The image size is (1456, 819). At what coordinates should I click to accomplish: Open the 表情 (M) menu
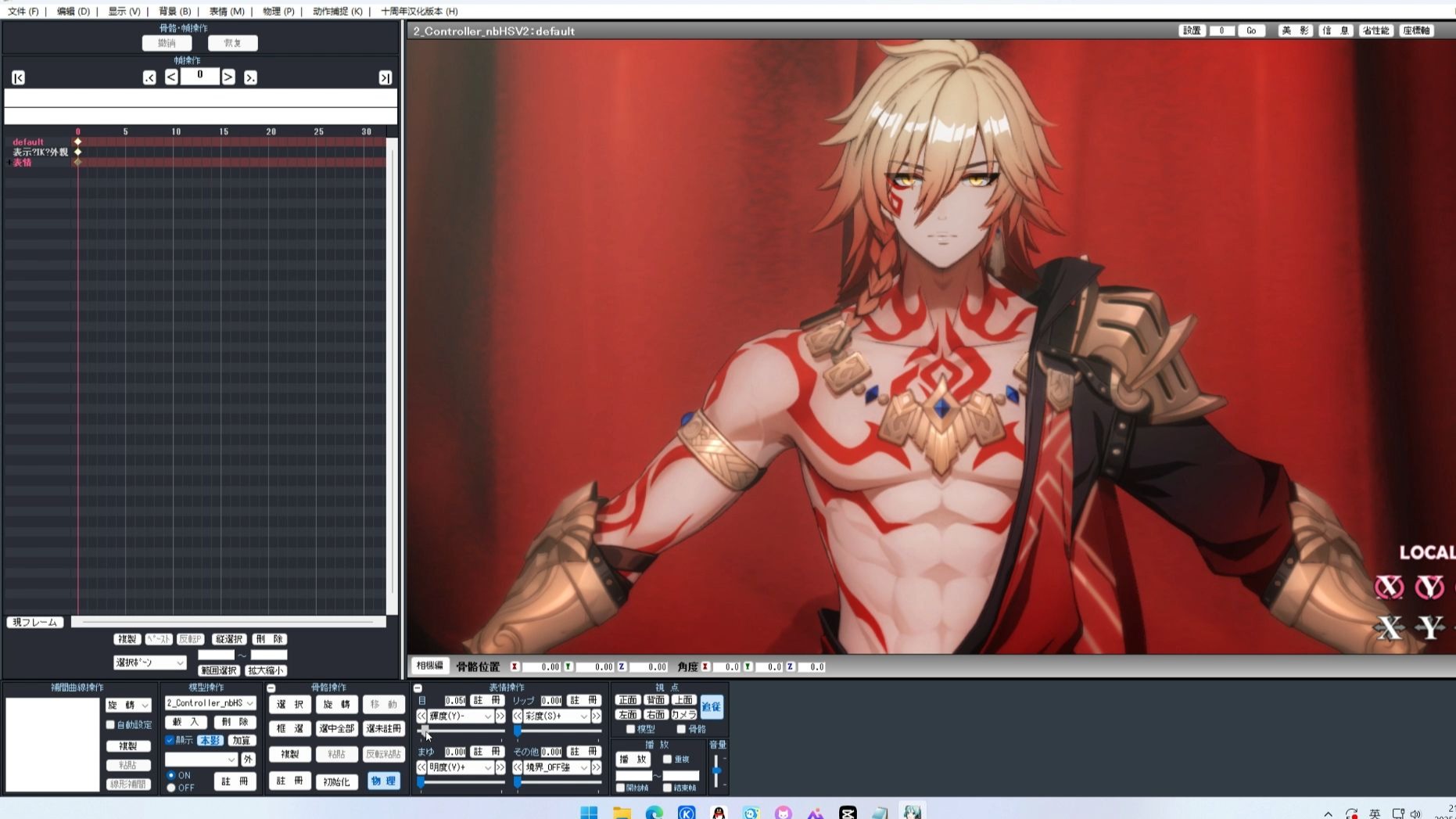[x=226, y=11]
